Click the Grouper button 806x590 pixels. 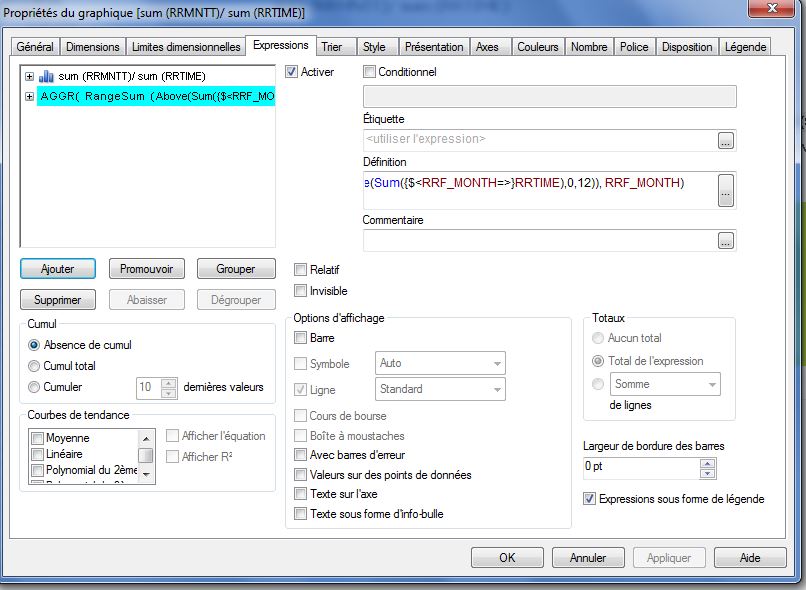(x=236, y=269)
